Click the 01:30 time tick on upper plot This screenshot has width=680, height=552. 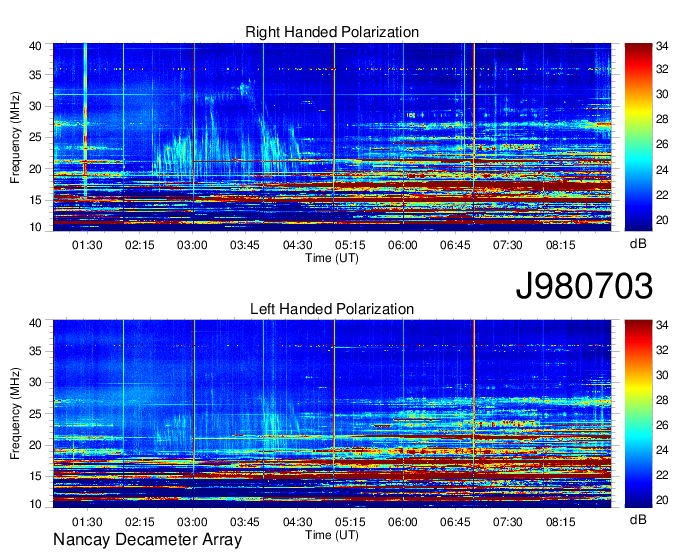87,245
